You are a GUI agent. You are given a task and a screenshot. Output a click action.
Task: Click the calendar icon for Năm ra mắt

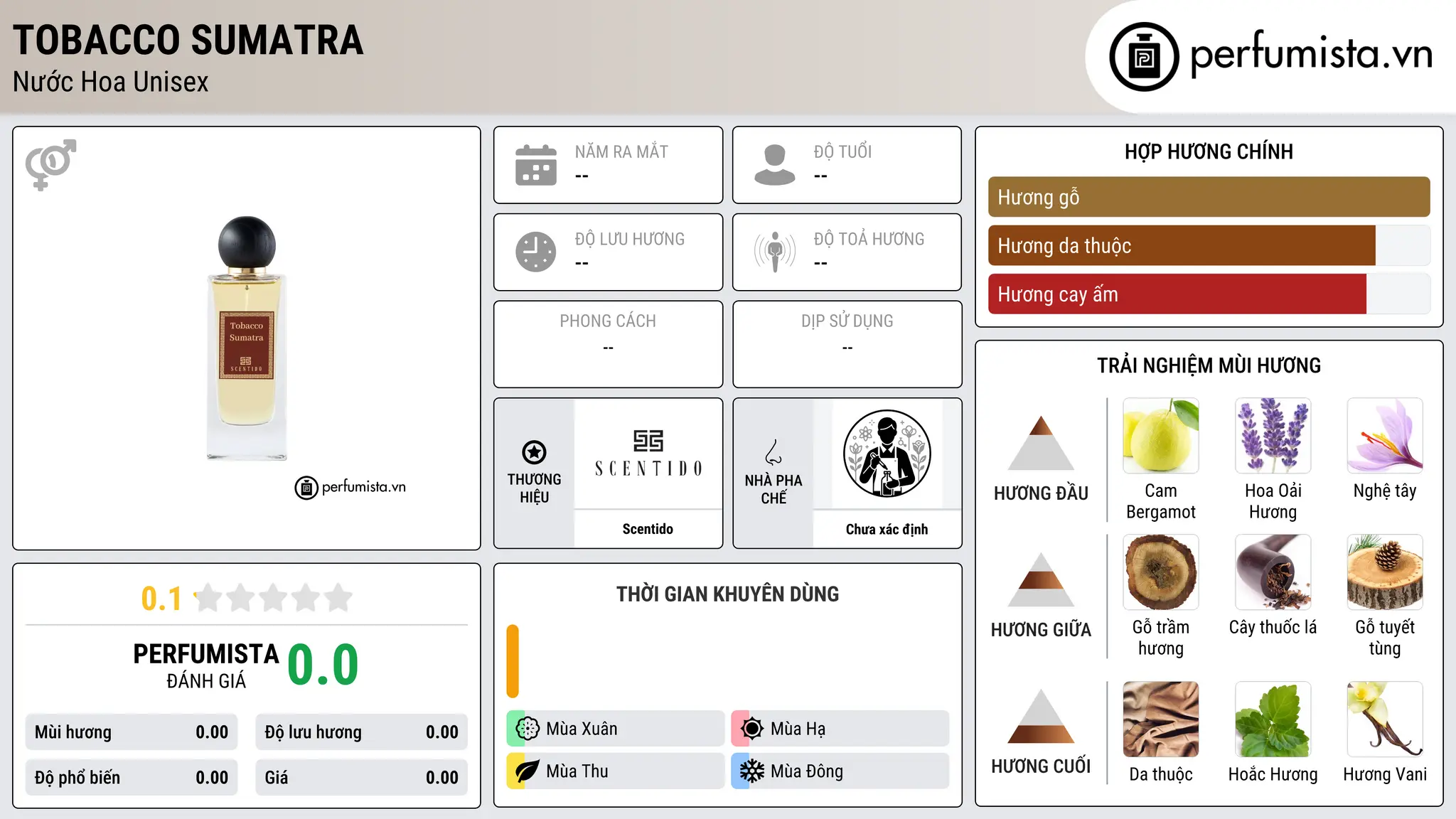click(536, 165)
